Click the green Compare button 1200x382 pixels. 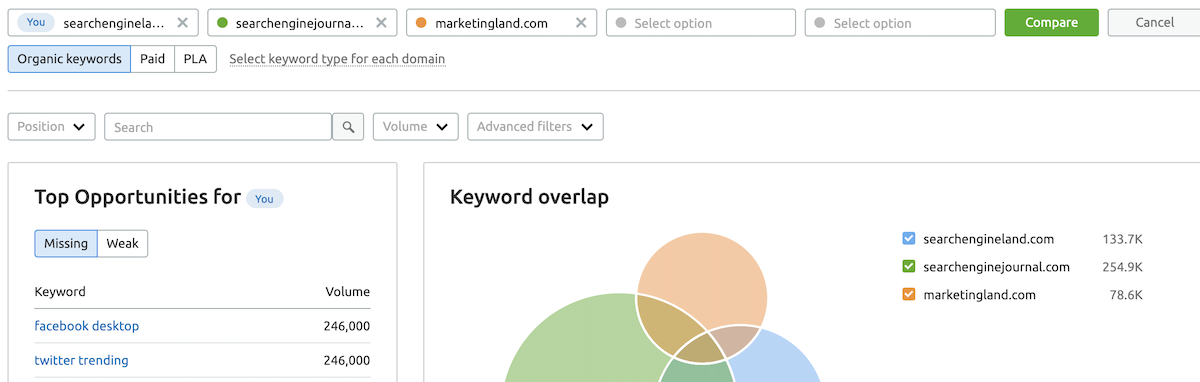click(x=1051, y=23)
